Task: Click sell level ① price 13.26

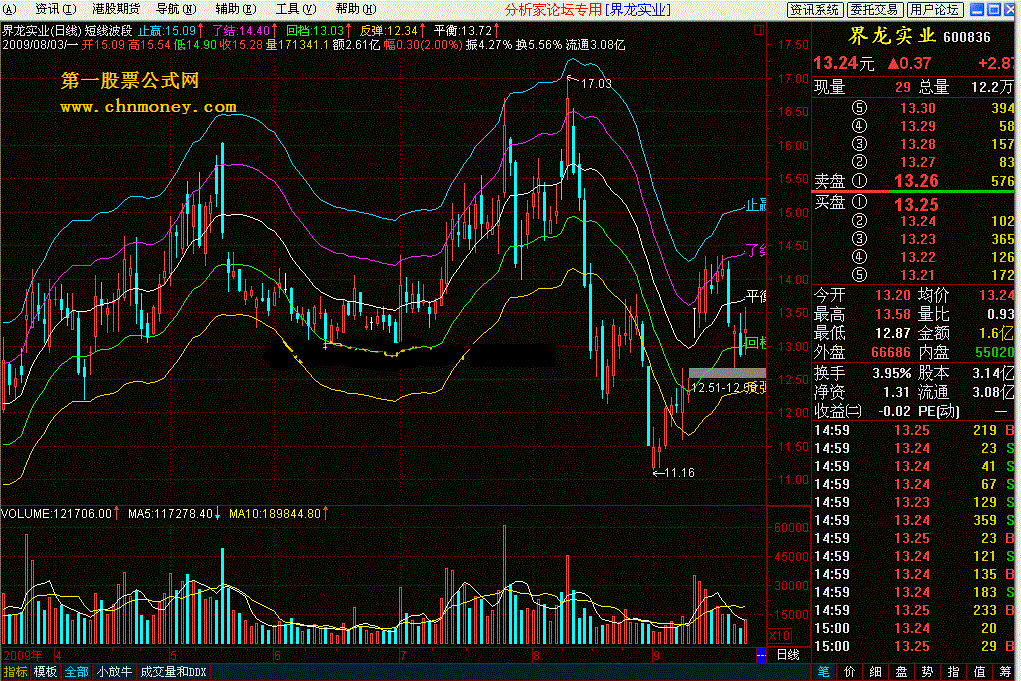Action: point(916,181)
